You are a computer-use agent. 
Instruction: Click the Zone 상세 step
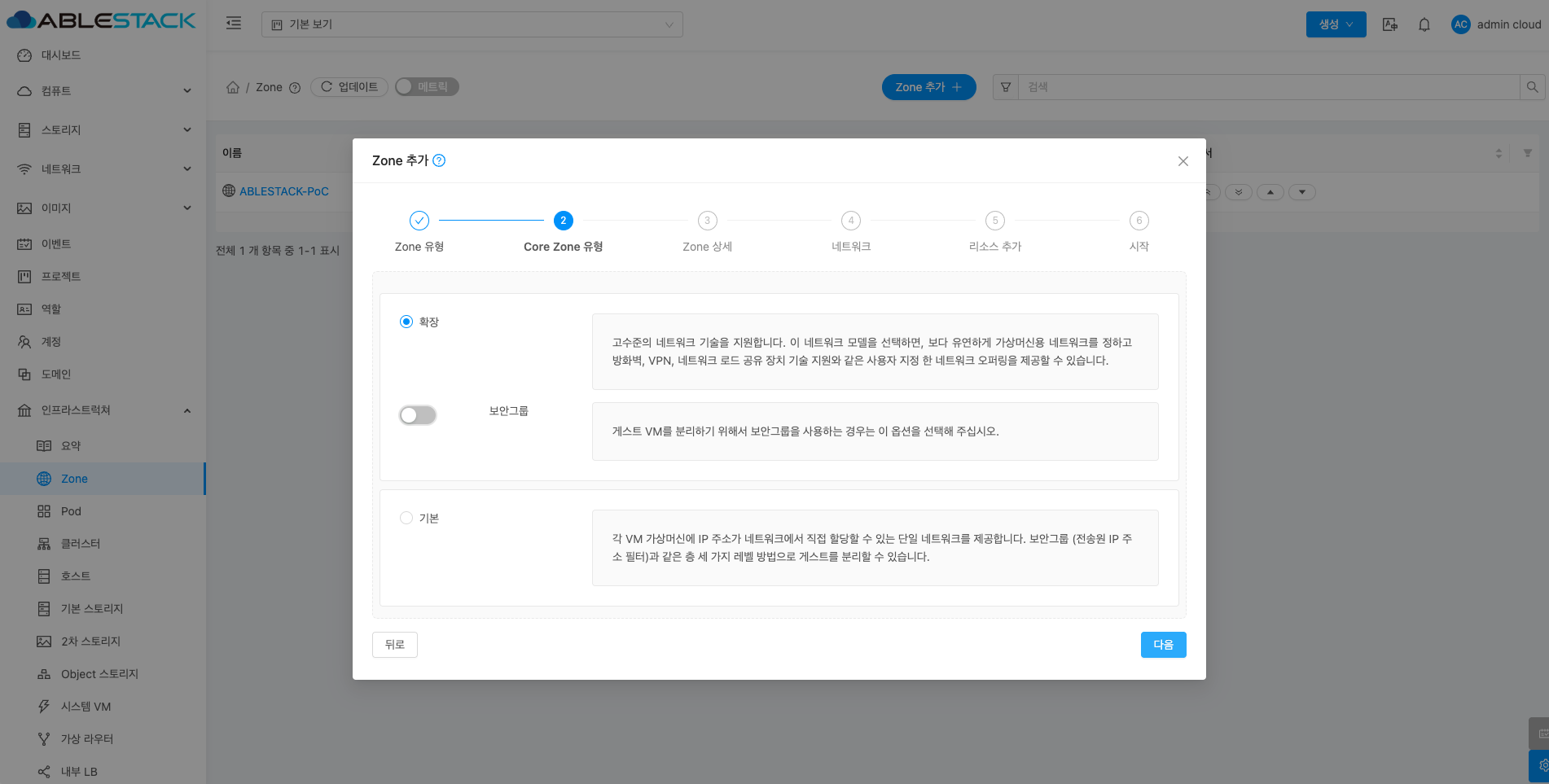click(x=708, y=231)
